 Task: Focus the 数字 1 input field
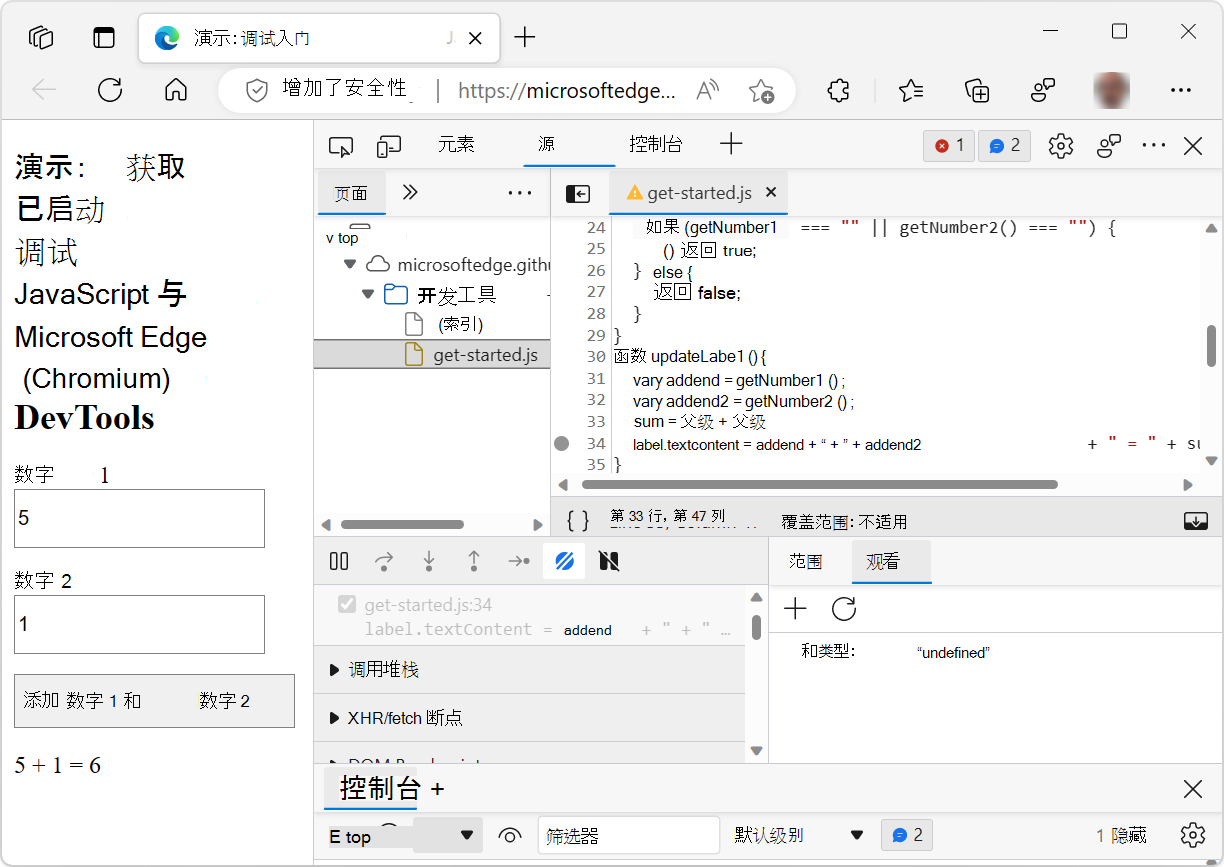pos(139,518)
